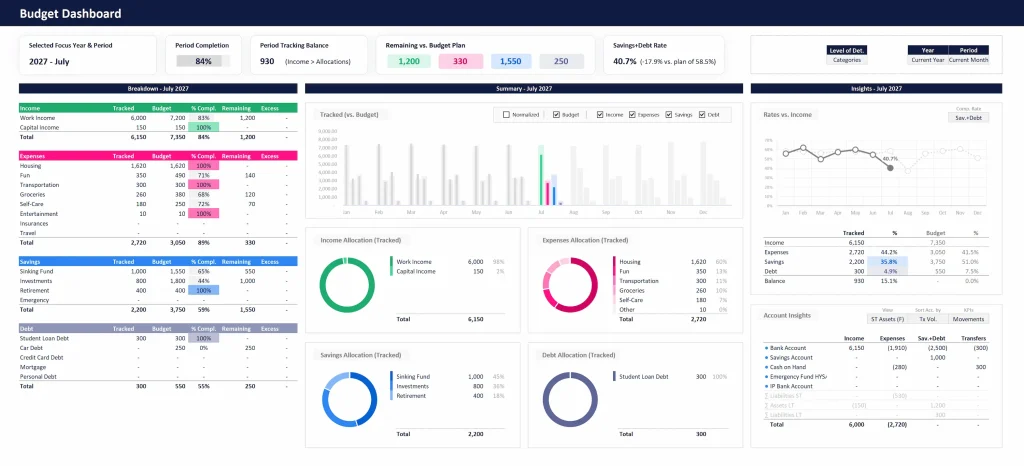Click the Savings Allocation blue donut chart

346,397
